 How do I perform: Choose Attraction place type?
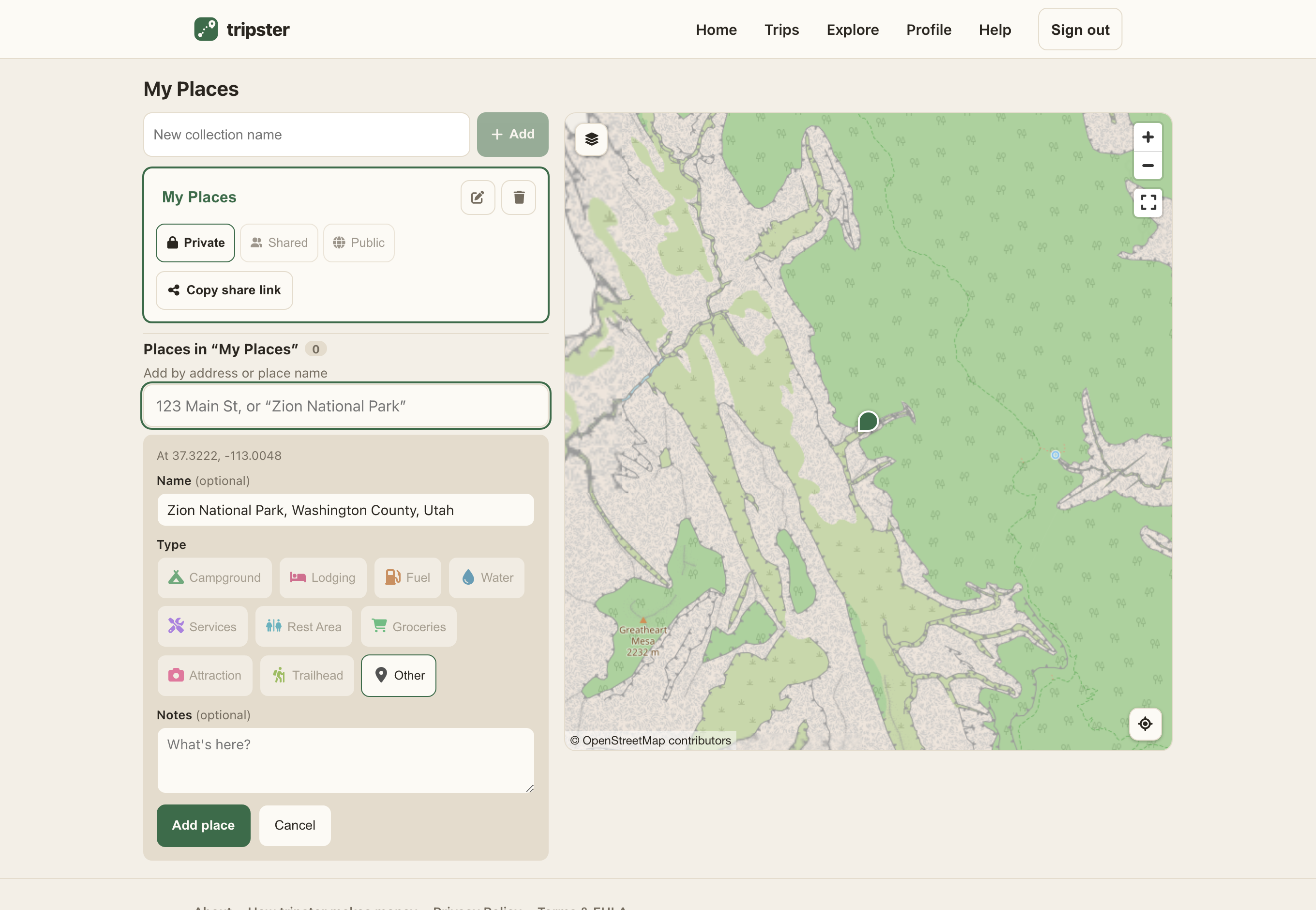[205, 676]
